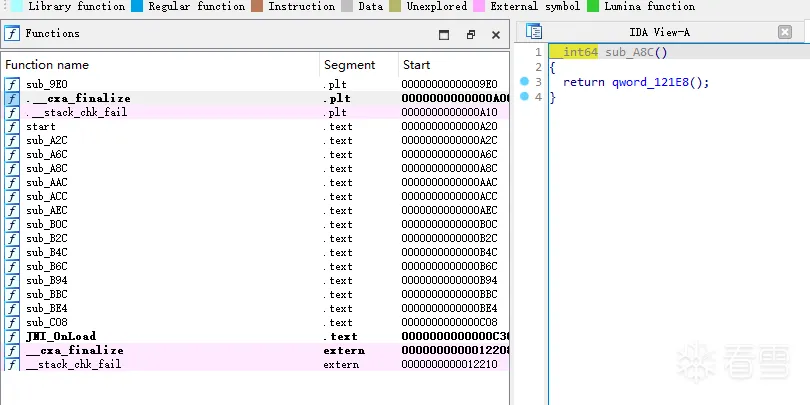Image resolution: width=810 pixels, height=405 pixels.
Task: Click sub_A8C in the pseudocode signature
Action: [630, 52]
